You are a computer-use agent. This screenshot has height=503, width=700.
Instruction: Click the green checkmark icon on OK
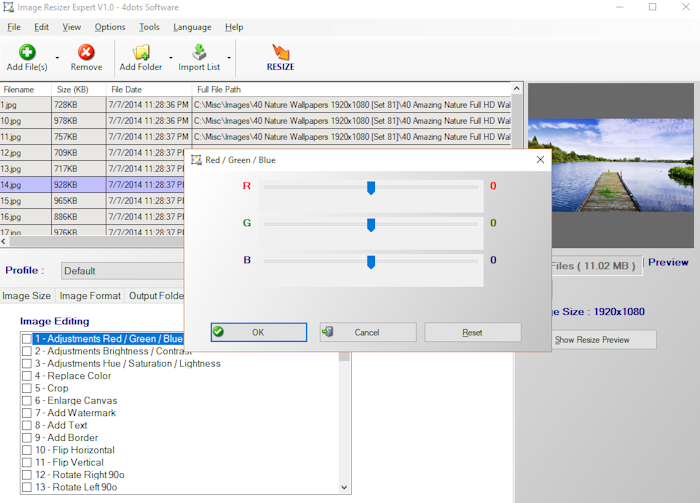coord(218,332)
